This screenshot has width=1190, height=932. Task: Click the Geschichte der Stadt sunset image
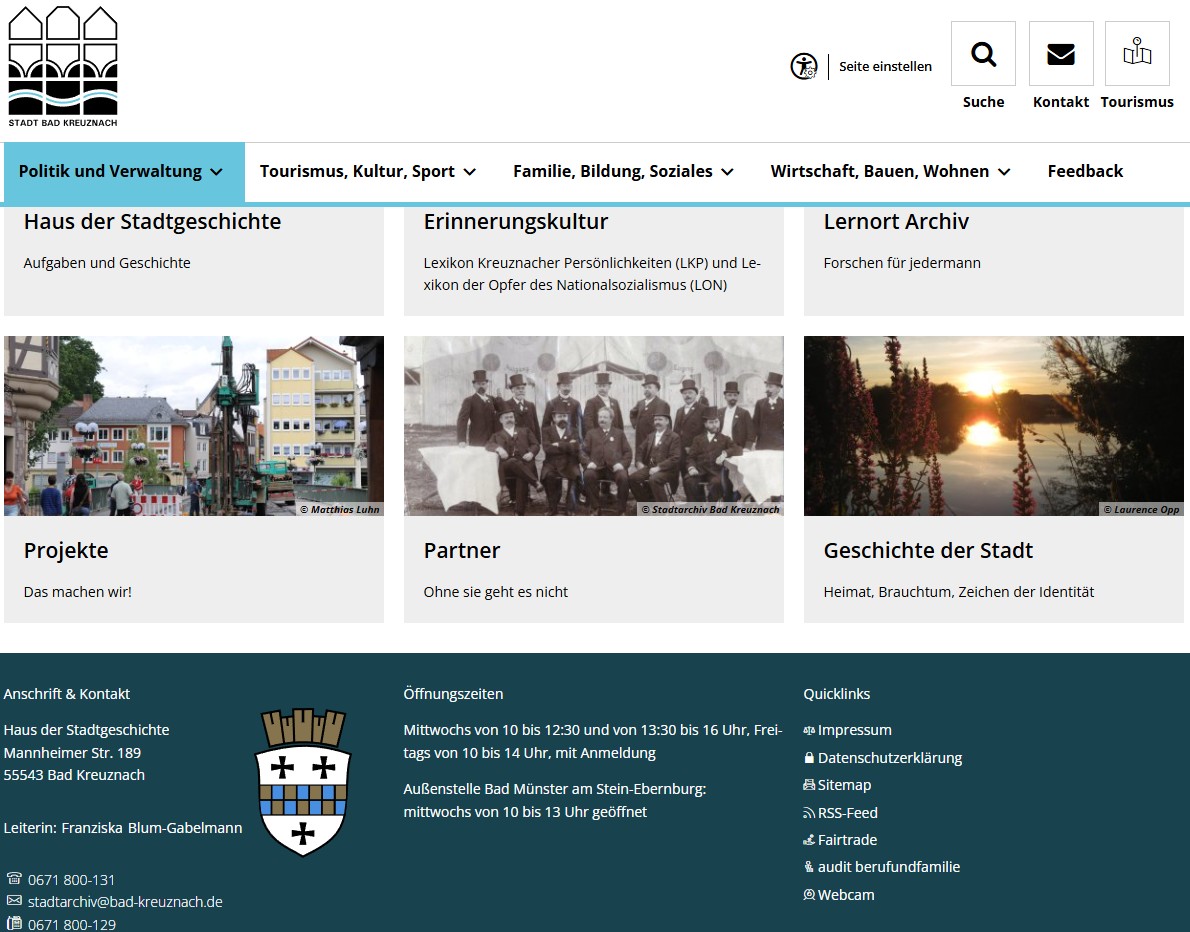[x=994, y=426]
